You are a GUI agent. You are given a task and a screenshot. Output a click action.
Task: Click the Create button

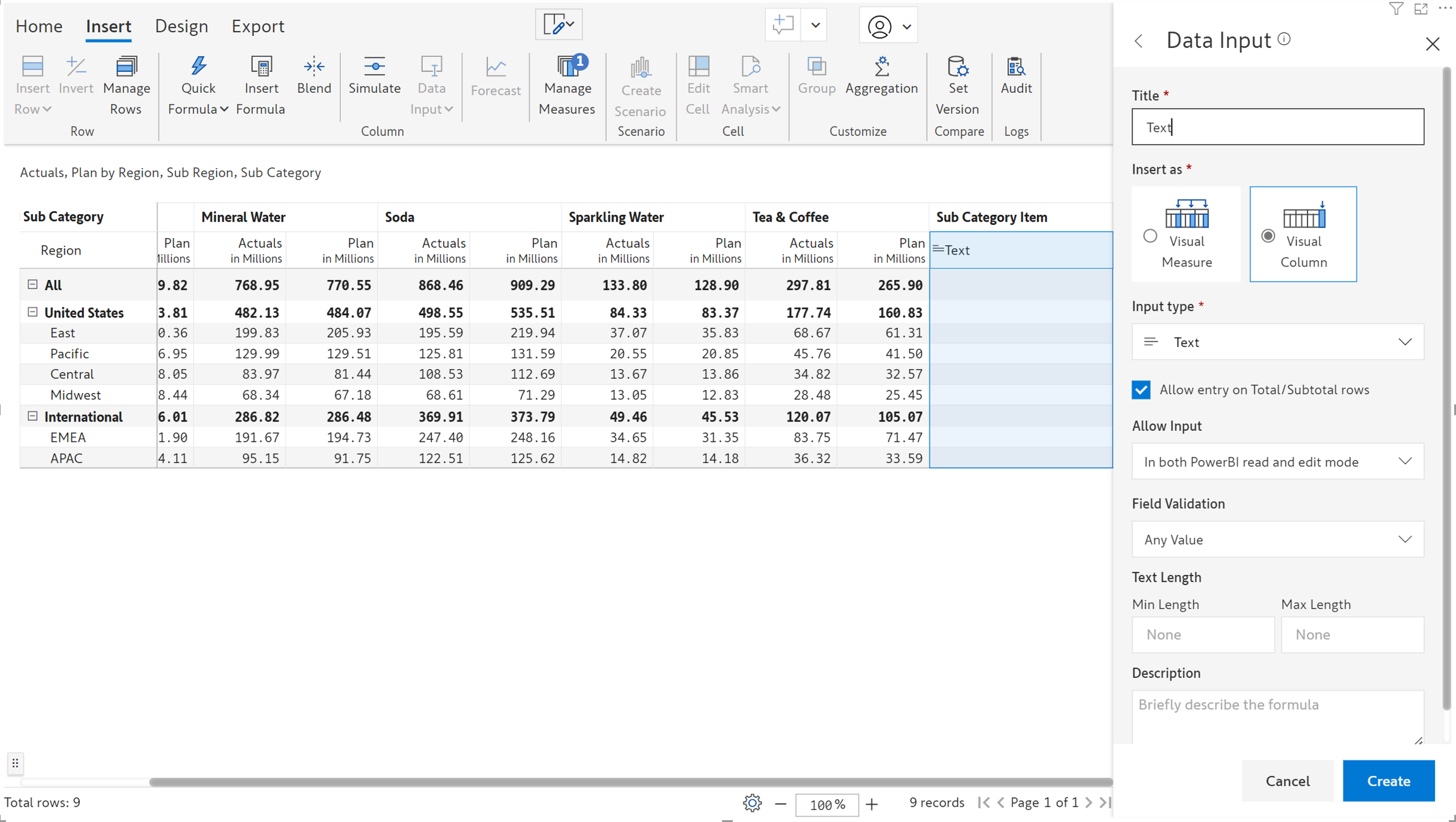click(x=1388, y=781)
